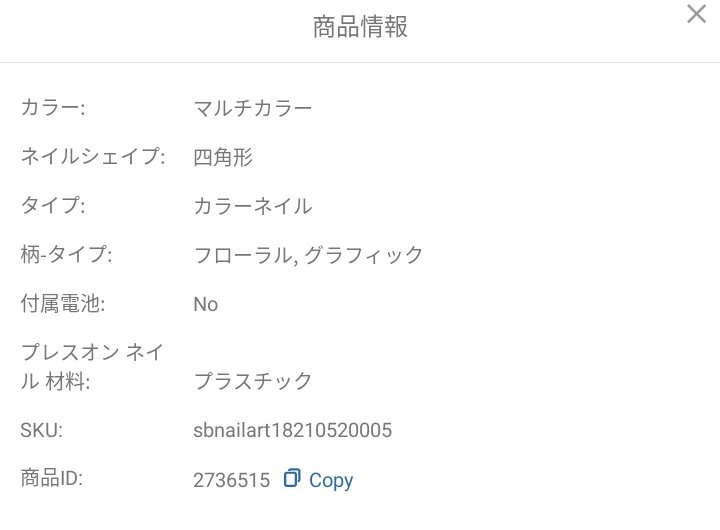Click the SKU code sbnailart18210520005

[292, 430]
